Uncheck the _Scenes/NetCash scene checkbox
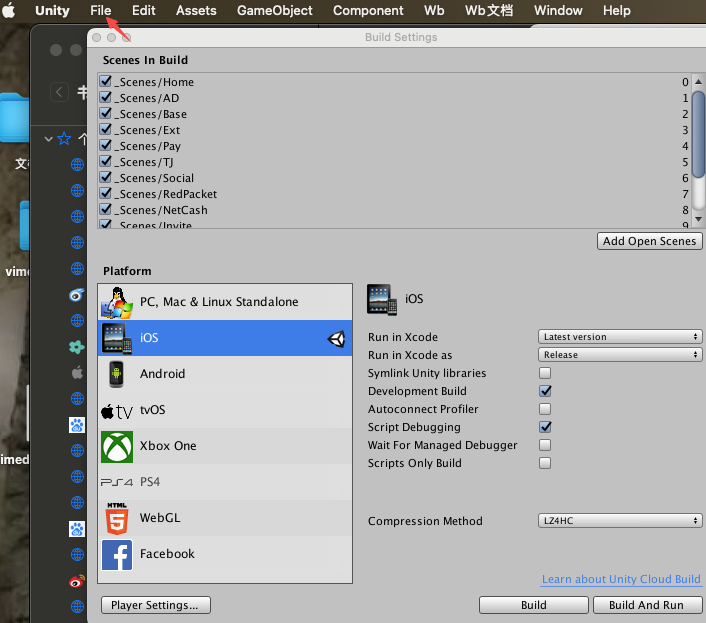Image resolution: width=706 pixels, height=623 pixels. pyautogui.click(x=106, y=209)
